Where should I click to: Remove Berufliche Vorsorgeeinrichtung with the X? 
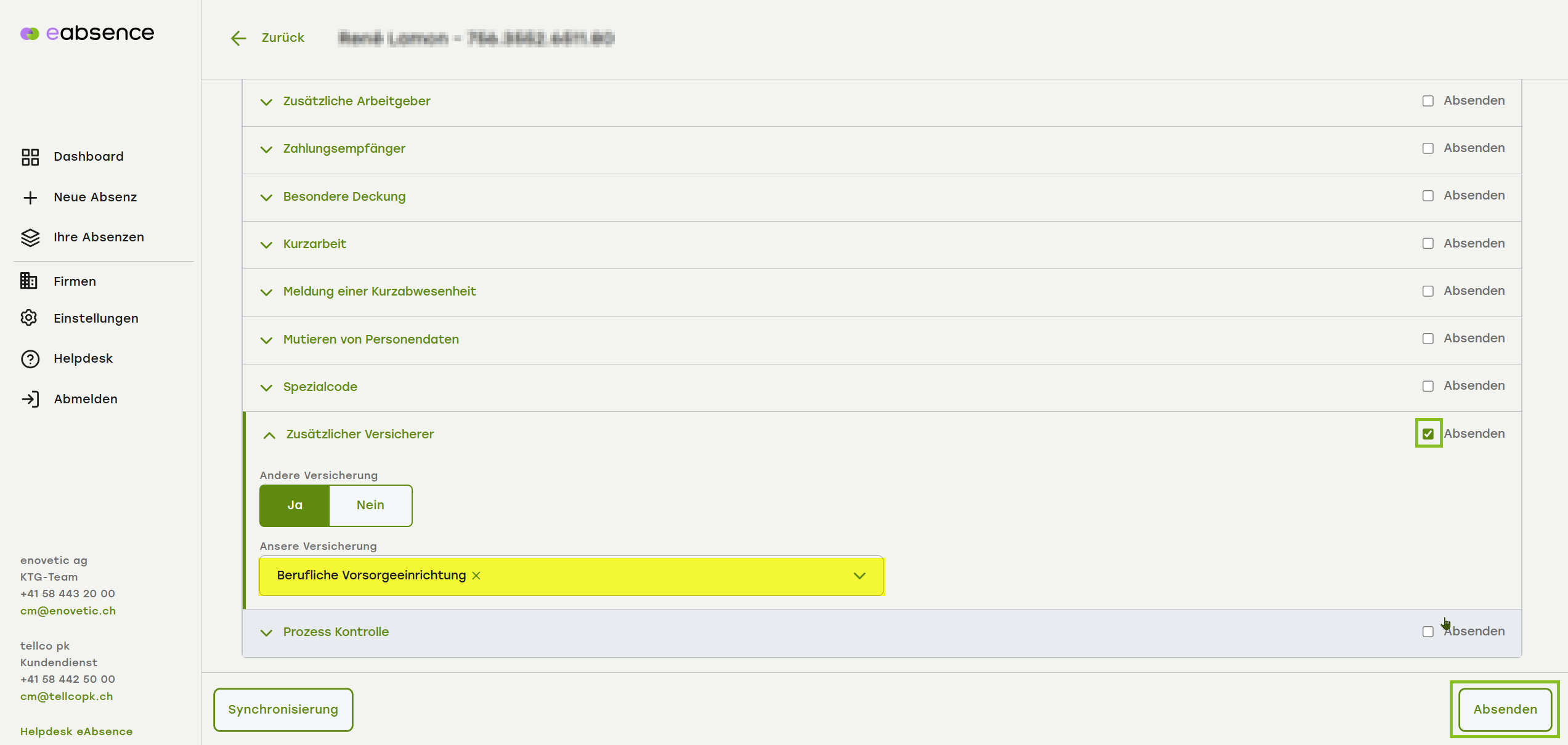(476, 576)
